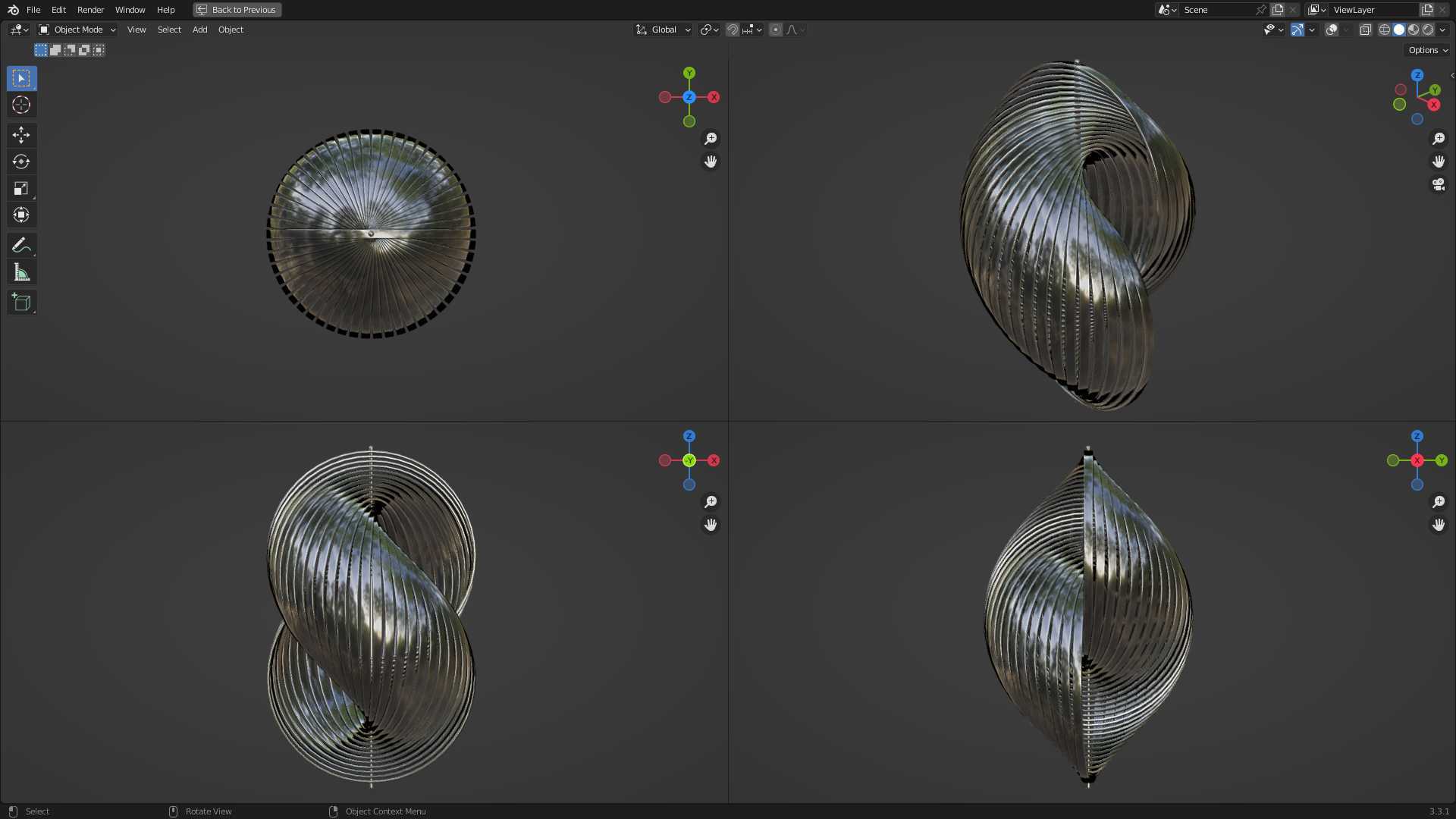Toggle show overlays button
Screen dimensions: 1456x819
click(1332, 30)
